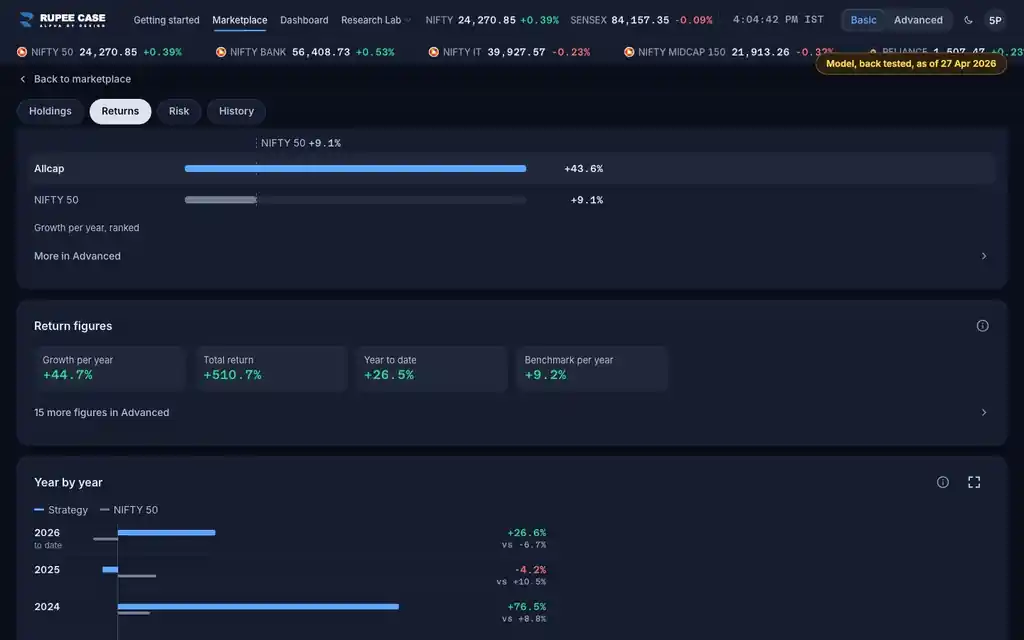Switch to Advanced mode
The image size is (1024, 640).
(918, 20)
